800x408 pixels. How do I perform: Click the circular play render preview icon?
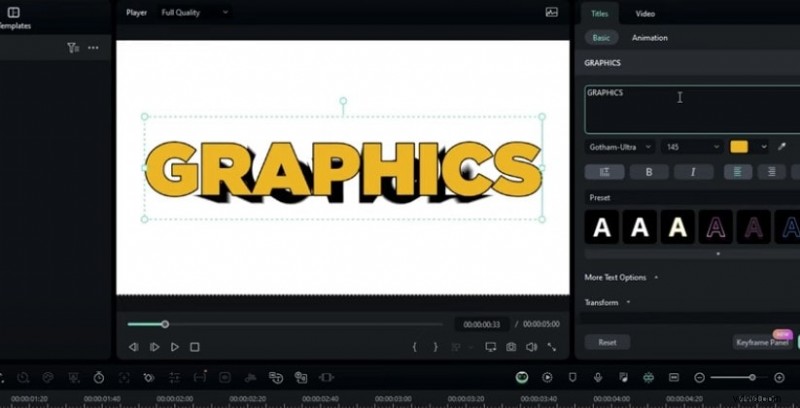pyautogui.click(x=547, y=377)
